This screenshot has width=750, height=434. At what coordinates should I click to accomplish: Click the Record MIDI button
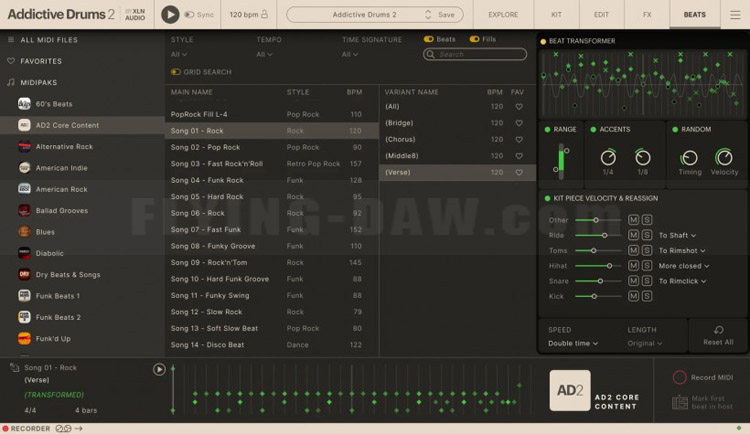click(x=703, y=378)
